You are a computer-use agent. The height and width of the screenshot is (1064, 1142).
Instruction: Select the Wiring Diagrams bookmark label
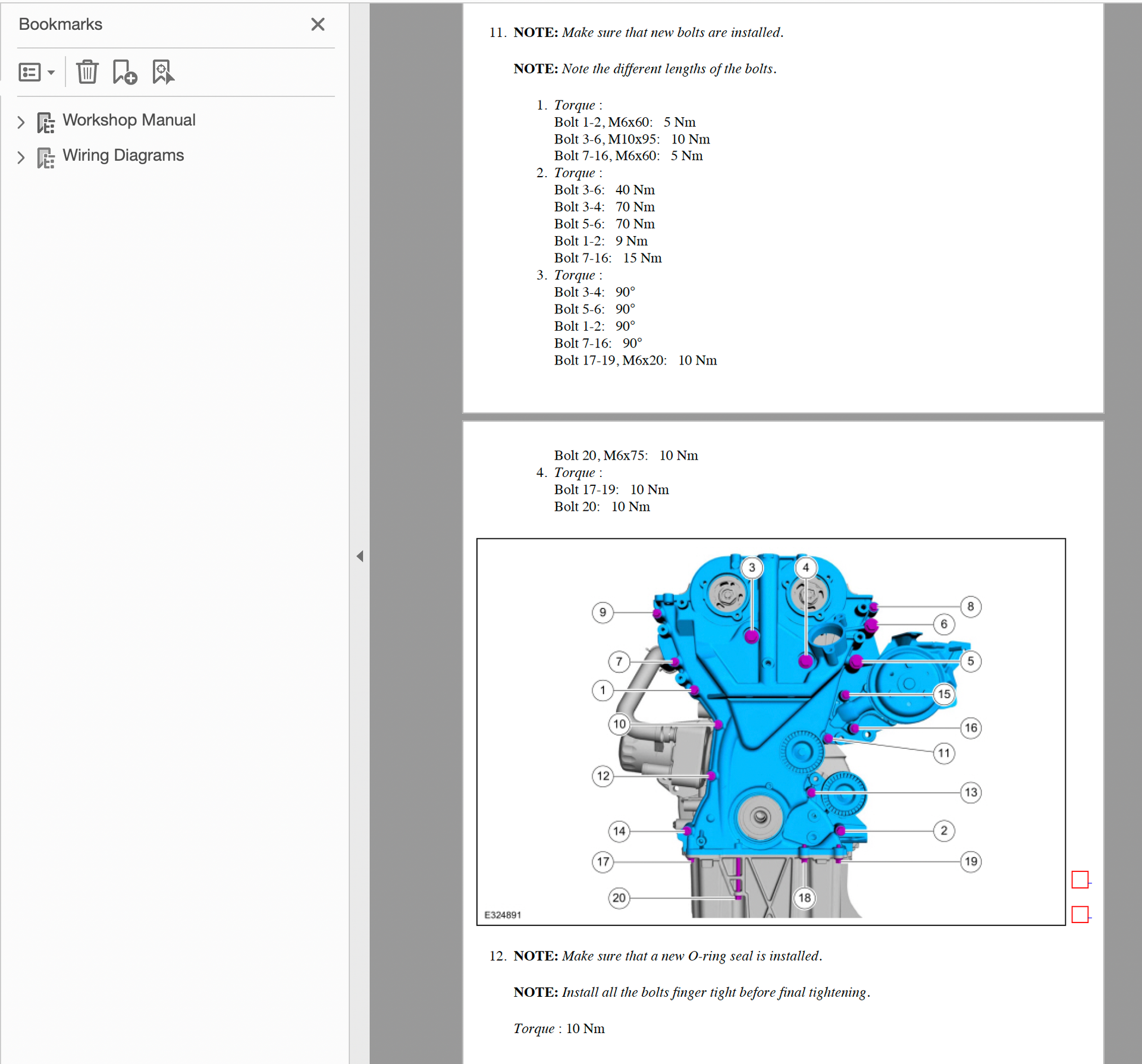pyautogui.click(x=123, y=155)
